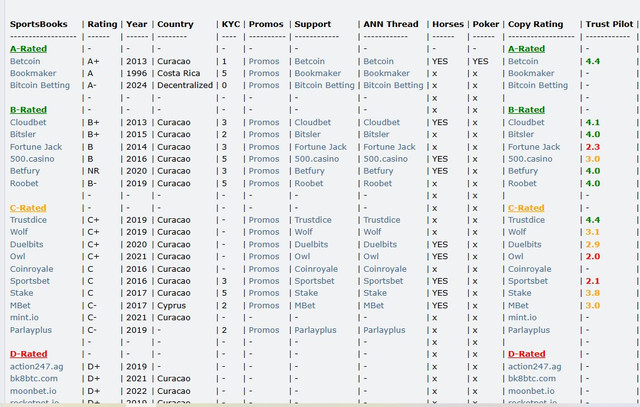Open bk8btc.com link in SportsBooks column
The height and width of the screenshot is (407, 640).
click(33, 378)
